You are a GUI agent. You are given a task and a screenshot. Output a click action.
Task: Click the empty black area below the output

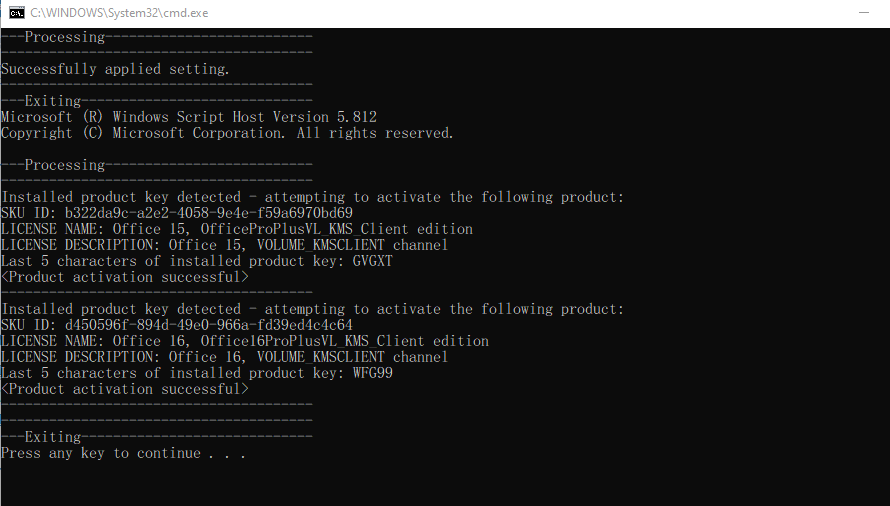[445, 484]
